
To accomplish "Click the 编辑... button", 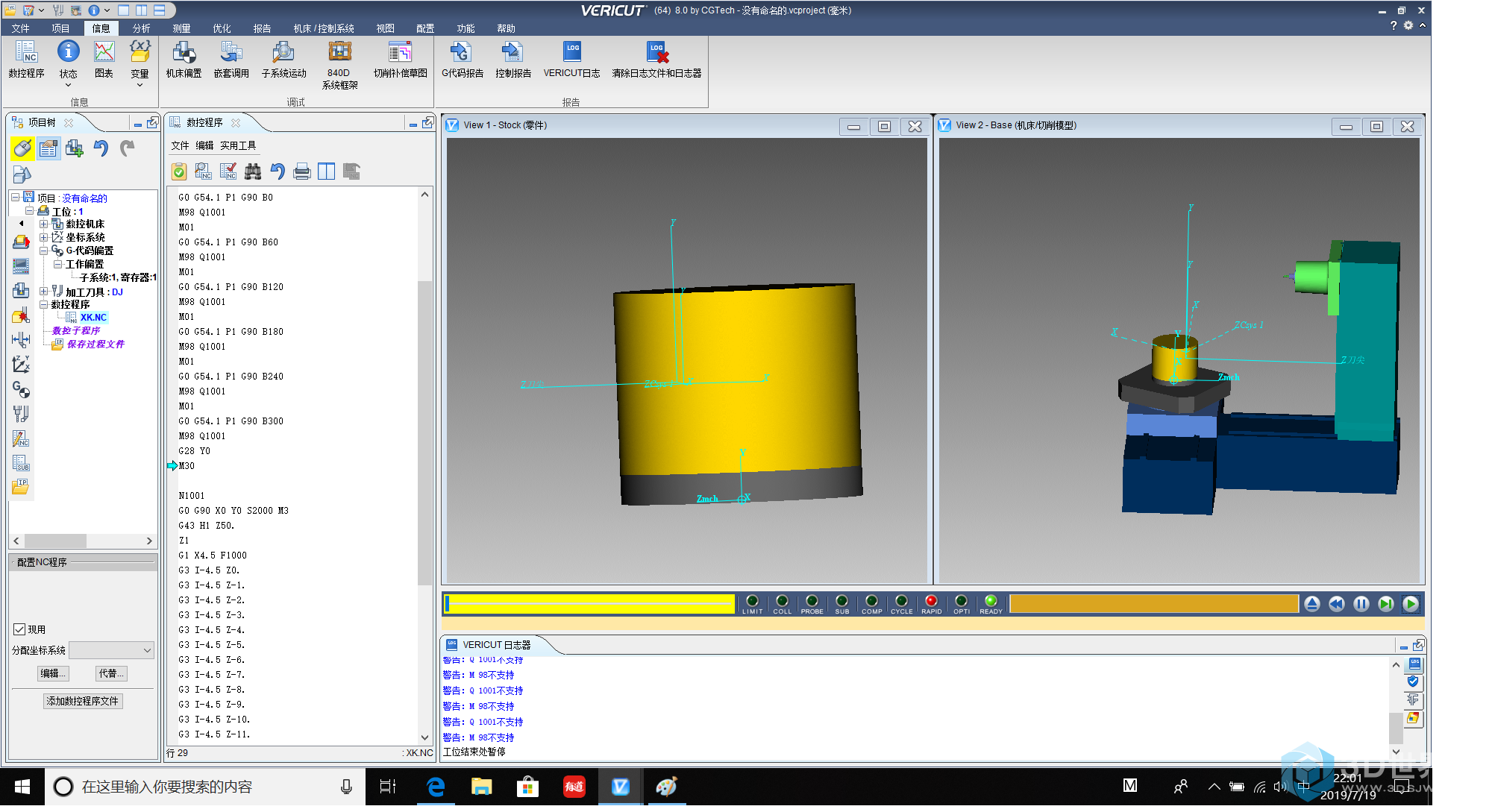I will [x=52, y=673].
